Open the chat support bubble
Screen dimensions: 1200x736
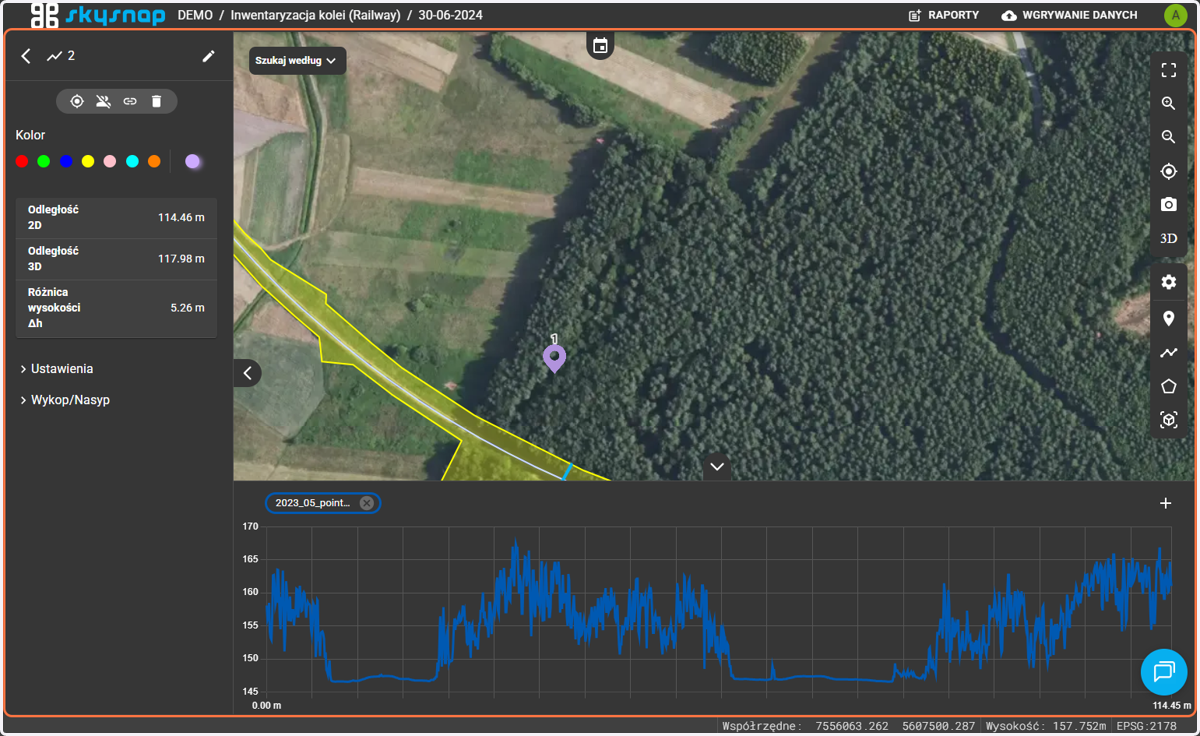click(x=1164, y=672)
